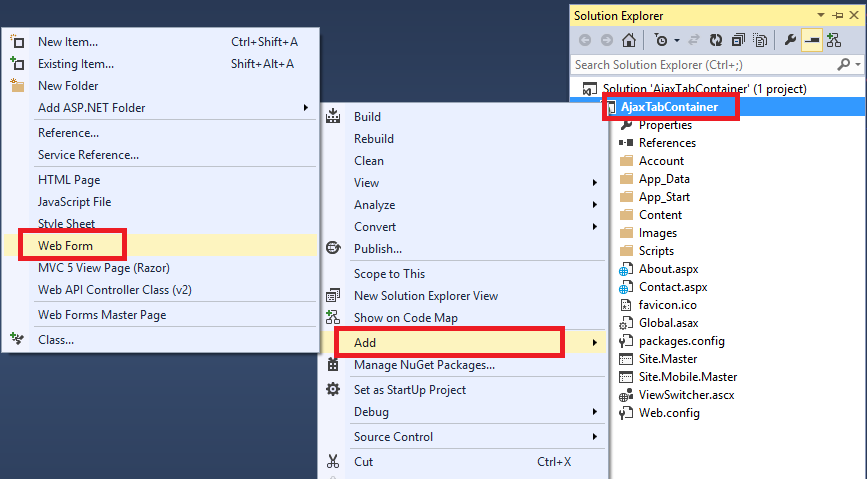This screenshot has height=479, width=867.
Task: Open Properties via the wrench toolbar icon
Action: pos(790,41)
